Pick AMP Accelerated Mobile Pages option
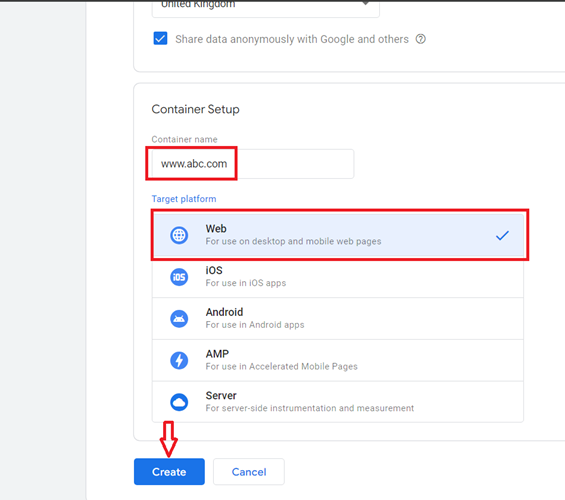The height and width of the screenshot is (500, 565). click(338, 360)
